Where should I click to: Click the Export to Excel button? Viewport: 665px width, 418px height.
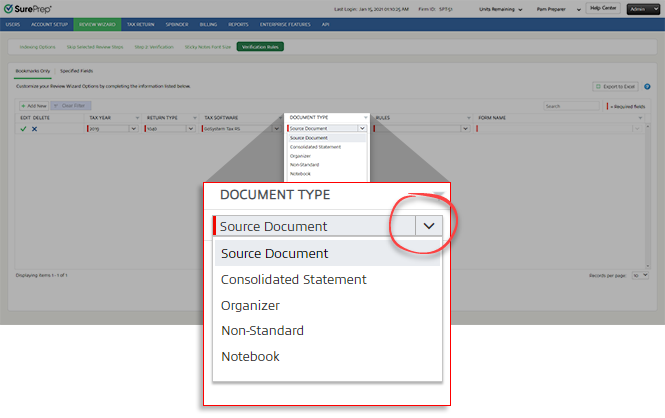pos(614,87)
